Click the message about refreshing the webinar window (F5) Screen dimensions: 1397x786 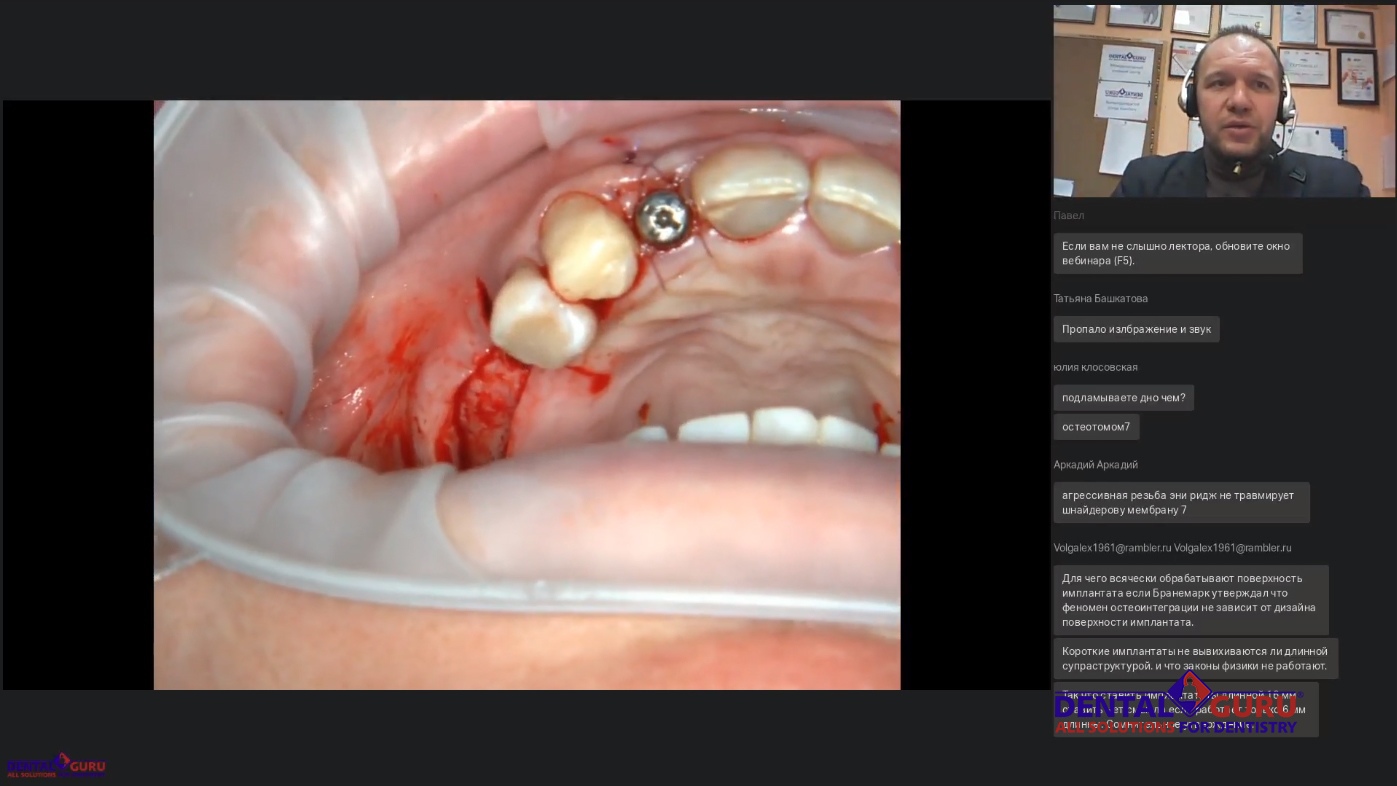[x=1176, y=253]
